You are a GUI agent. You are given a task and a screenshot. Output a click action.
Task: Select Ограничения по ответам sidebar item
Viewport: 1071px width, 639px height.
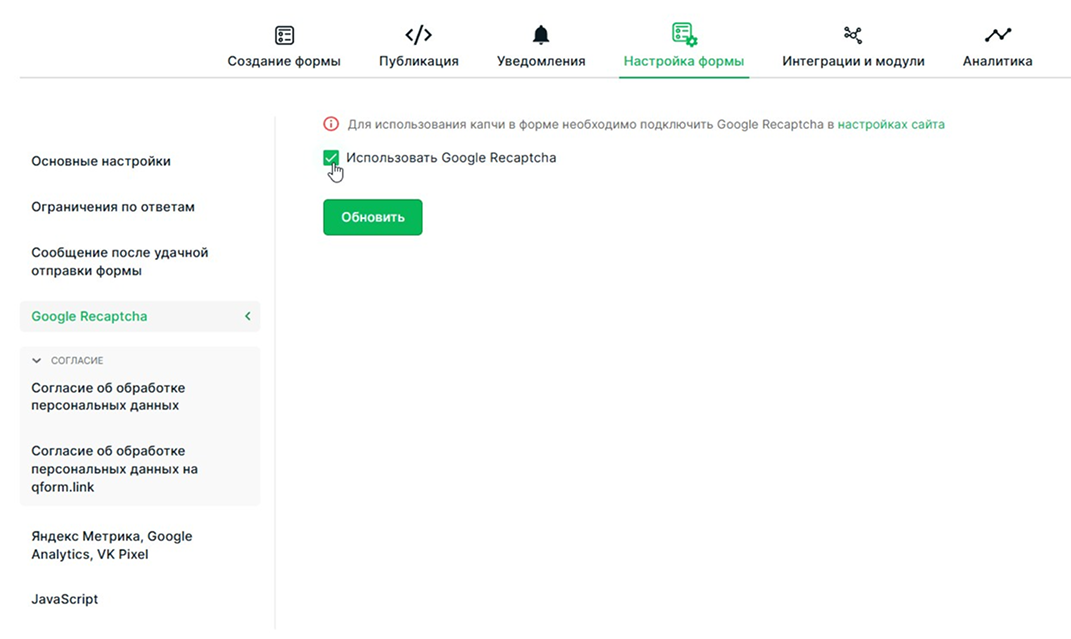[x=113, y=207]
